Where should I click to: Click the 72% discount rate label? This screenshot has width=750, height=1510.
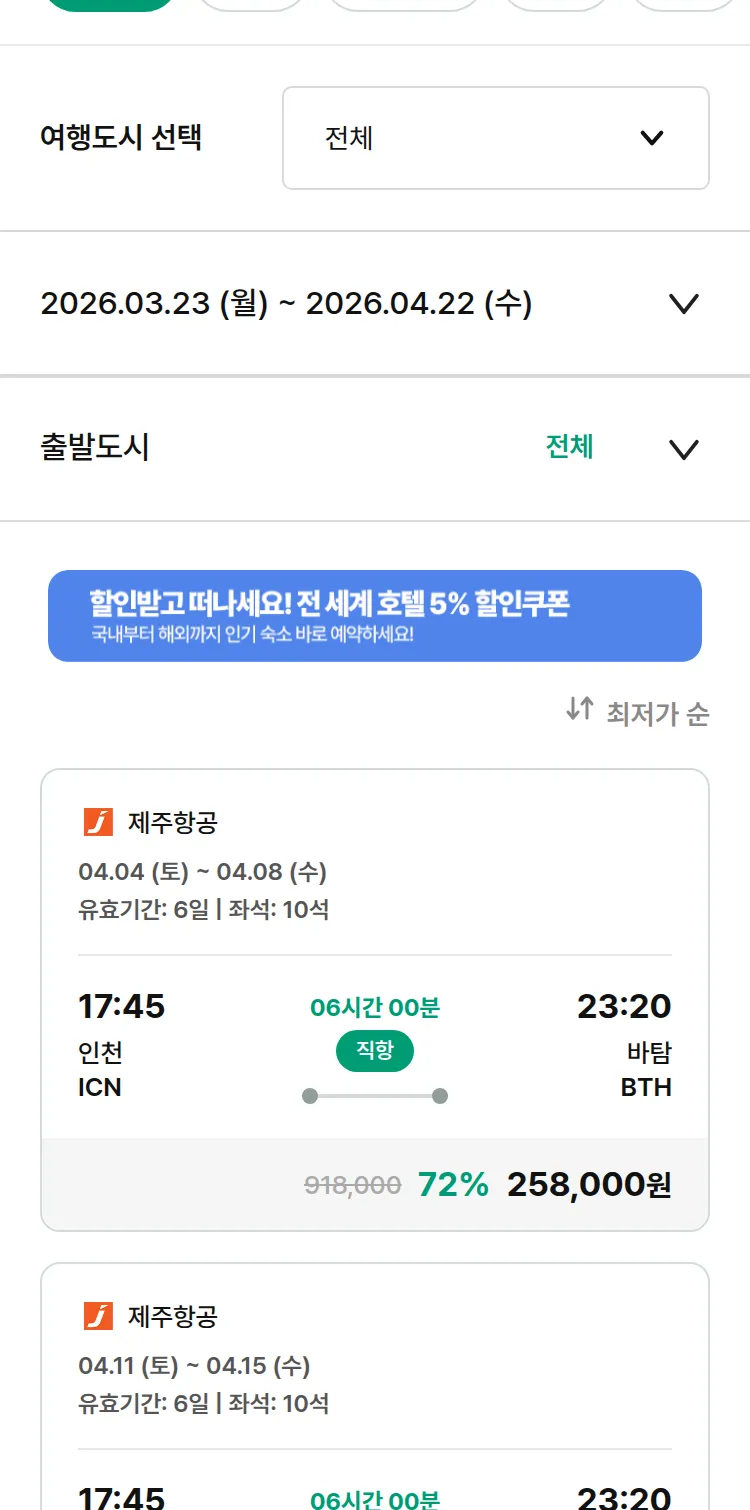(453, 1185)
